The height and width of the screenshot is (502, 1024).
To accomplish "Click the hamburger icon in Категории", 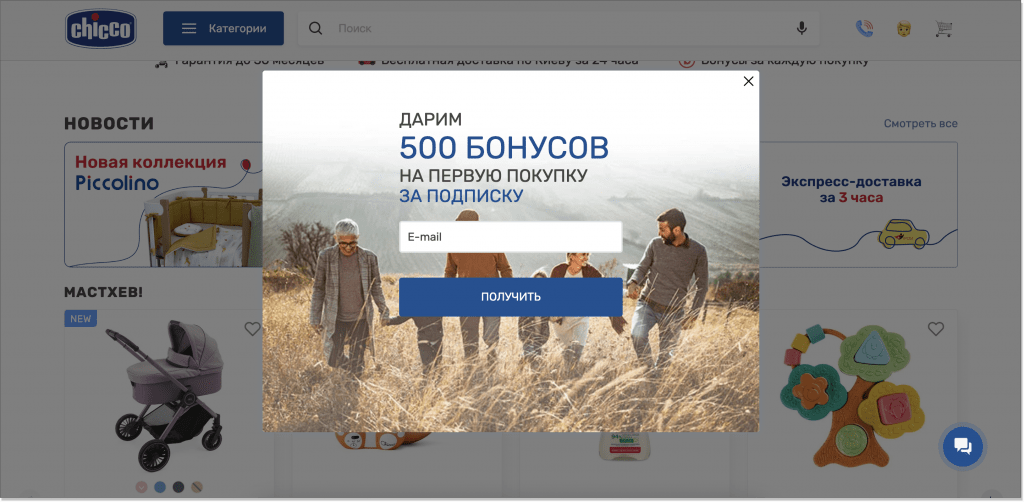I will click(x=189, y=28).
